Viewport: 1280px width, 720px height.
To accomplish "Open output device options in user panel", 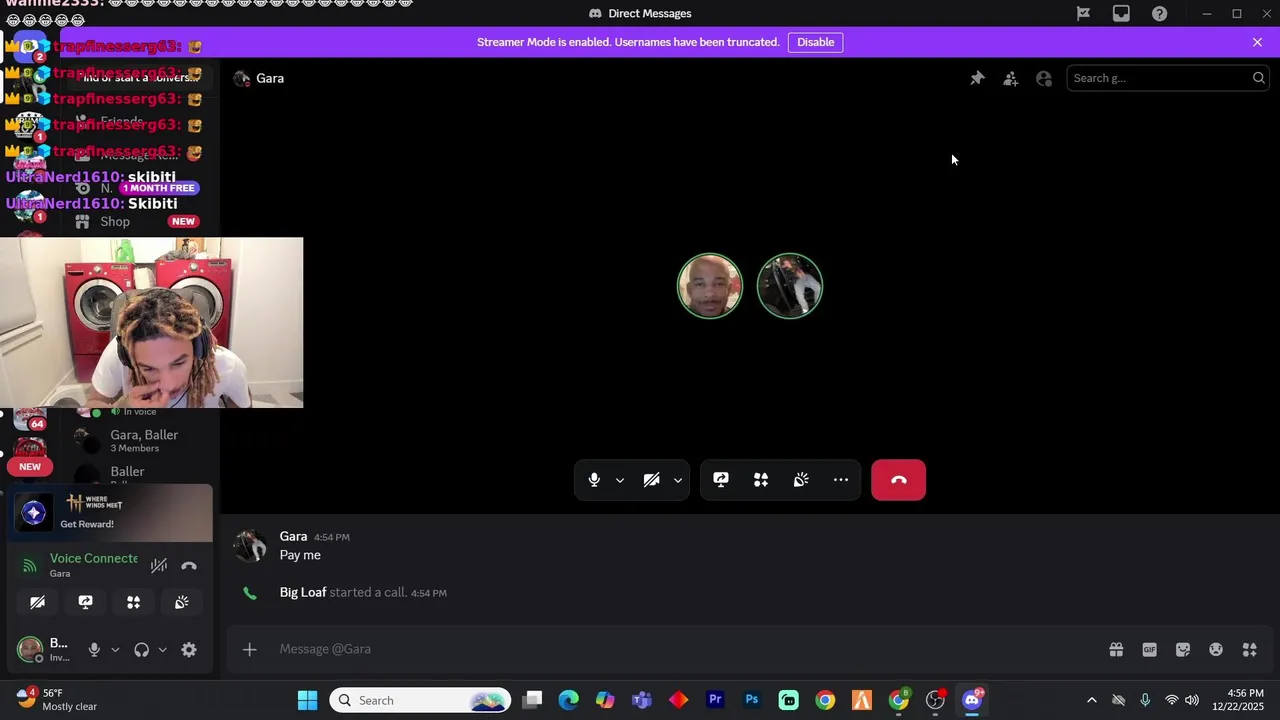I will coord(162,650).
